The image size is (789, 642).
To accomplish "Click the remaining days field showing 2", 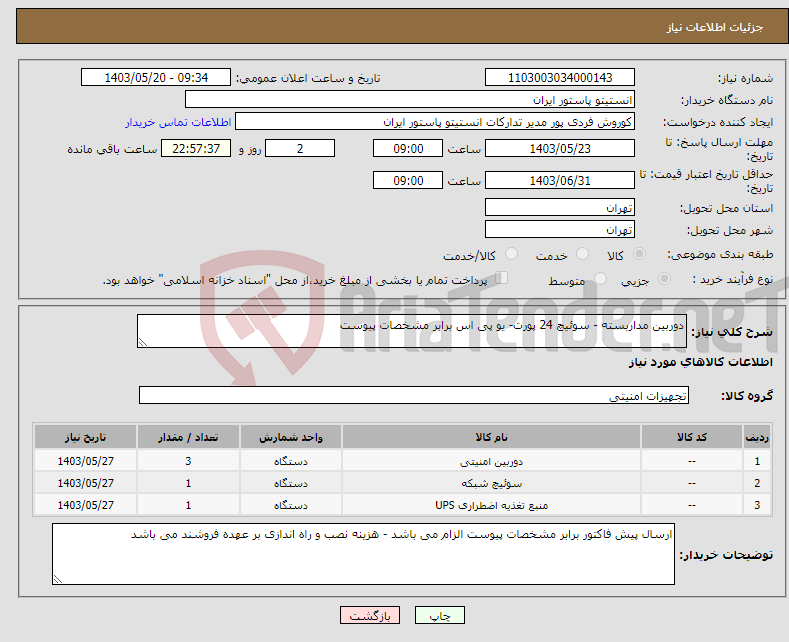I will 300,148.
